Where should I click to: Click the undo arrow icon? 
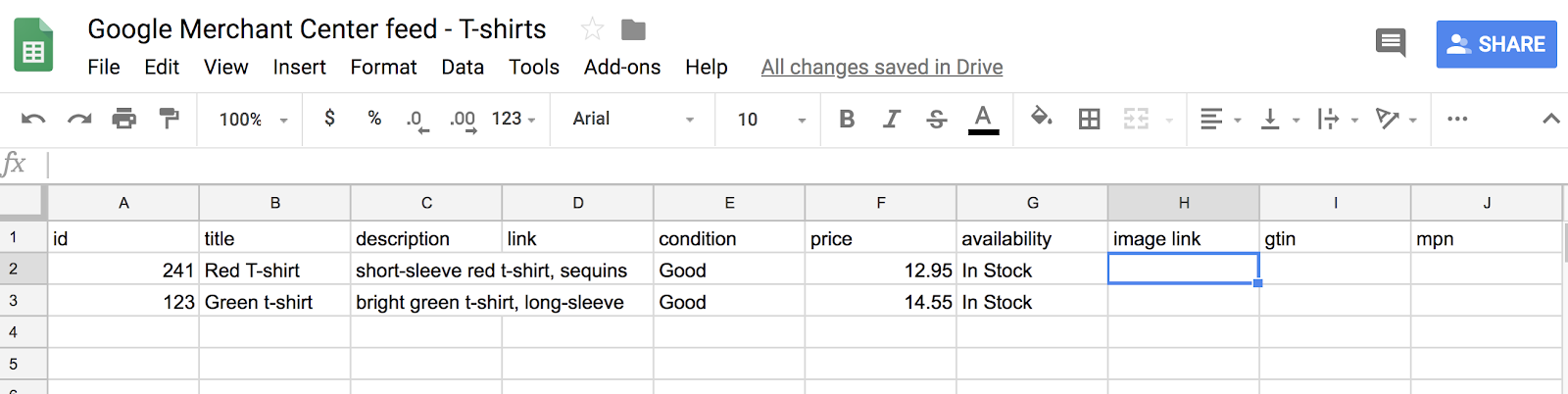pyautogui.click(x=33, y=119)
